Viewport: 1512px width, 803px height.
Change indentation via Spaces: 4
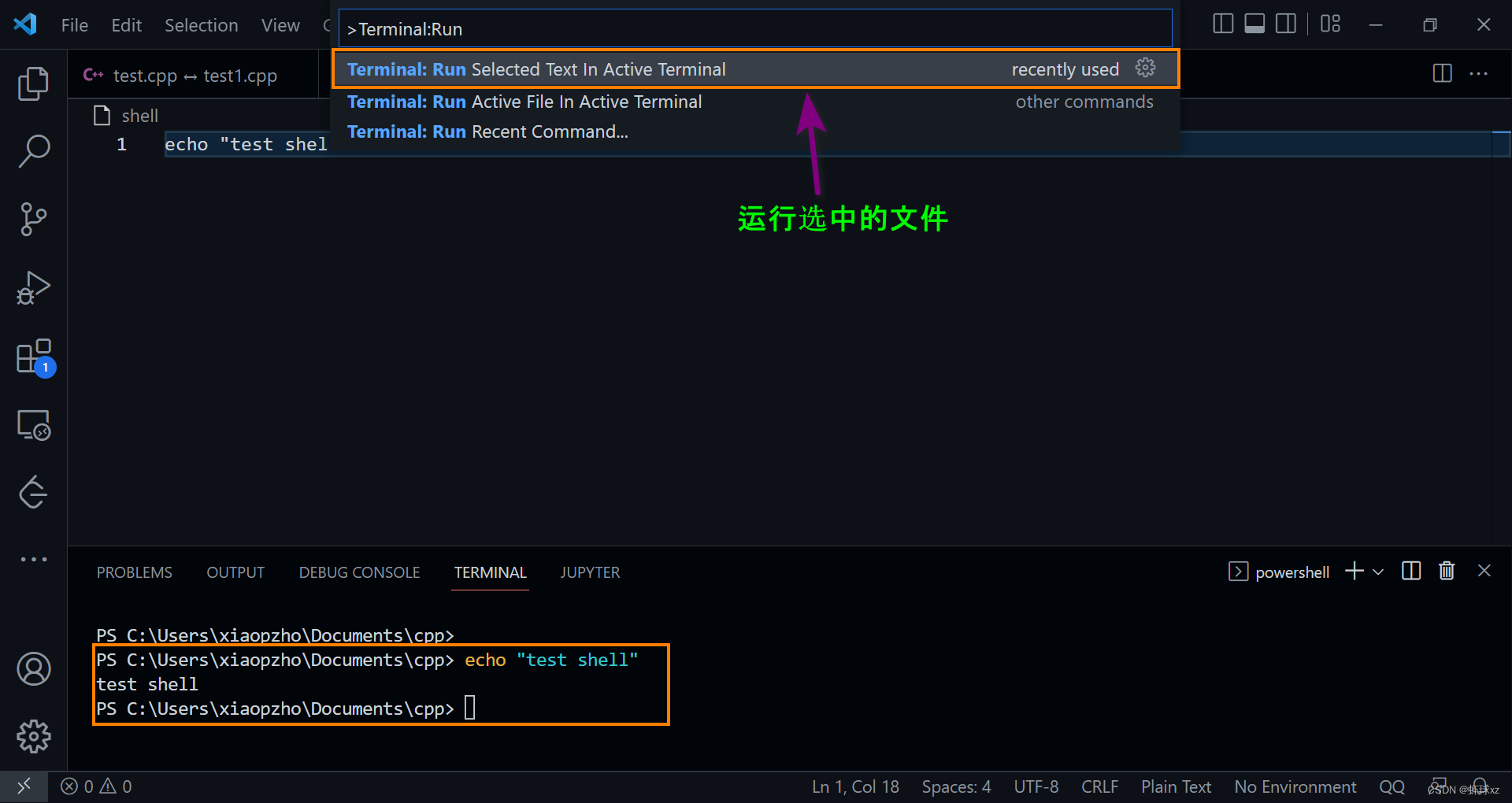[956, 786]
